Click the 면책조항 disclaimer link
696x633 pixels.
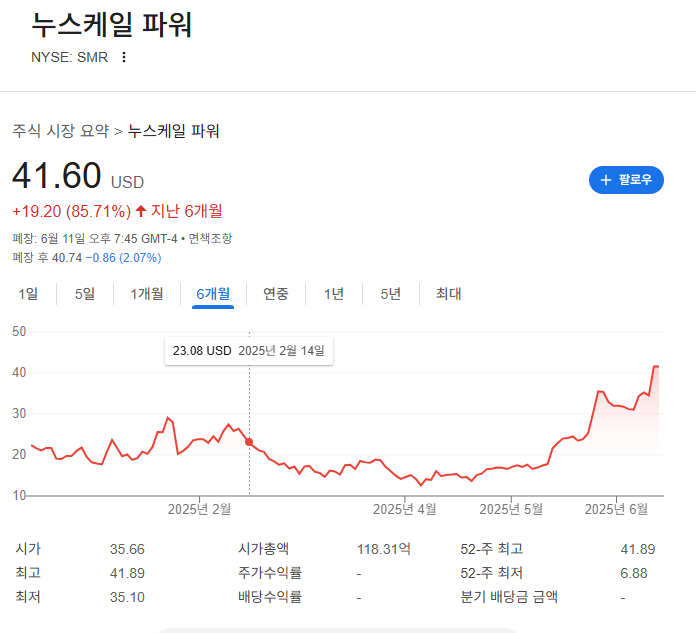[210, 239]
